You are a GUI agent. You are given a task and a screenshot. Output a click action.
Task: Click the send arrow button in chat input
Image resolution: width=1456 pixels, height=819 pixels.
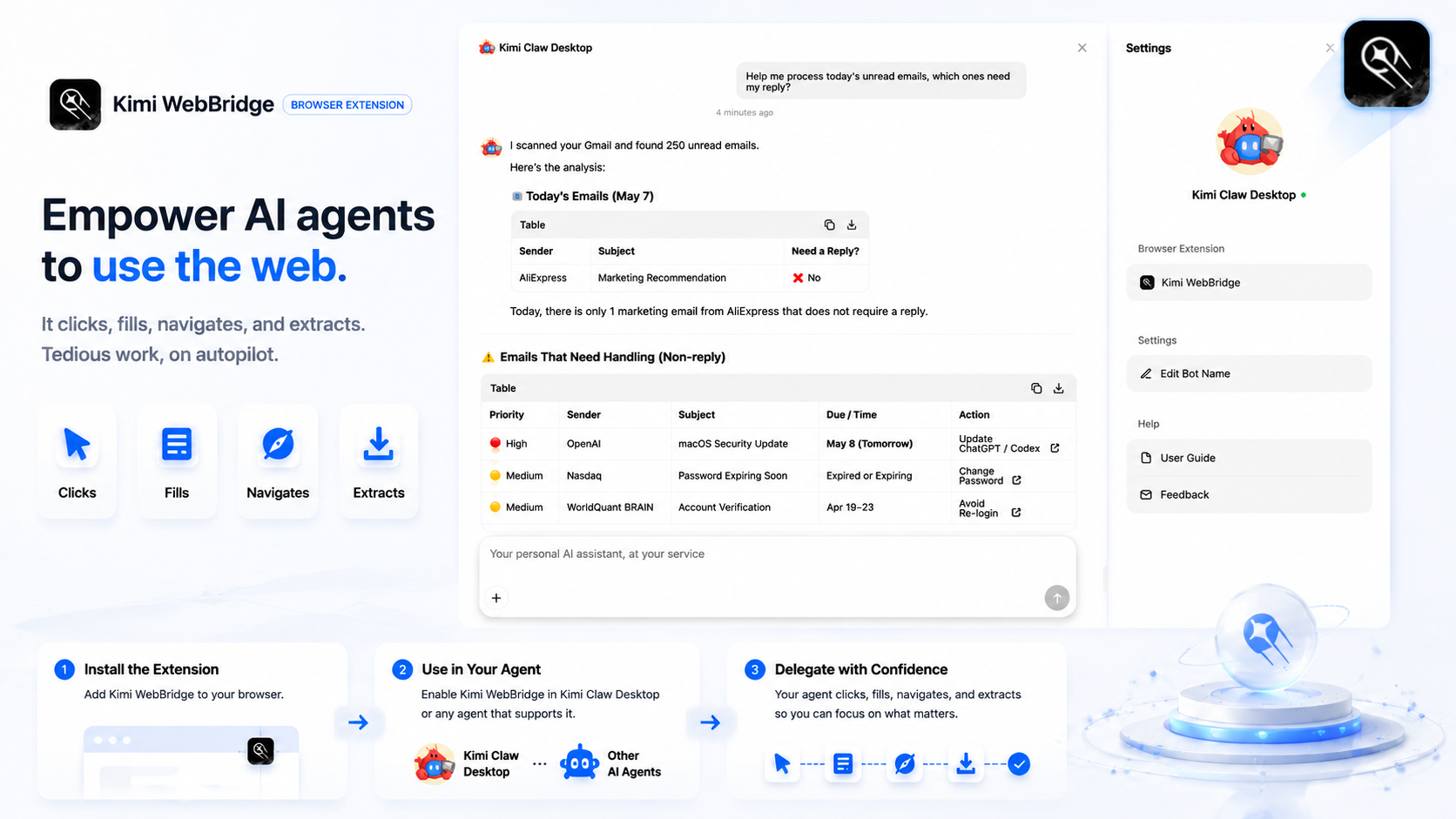[1057, 598]
